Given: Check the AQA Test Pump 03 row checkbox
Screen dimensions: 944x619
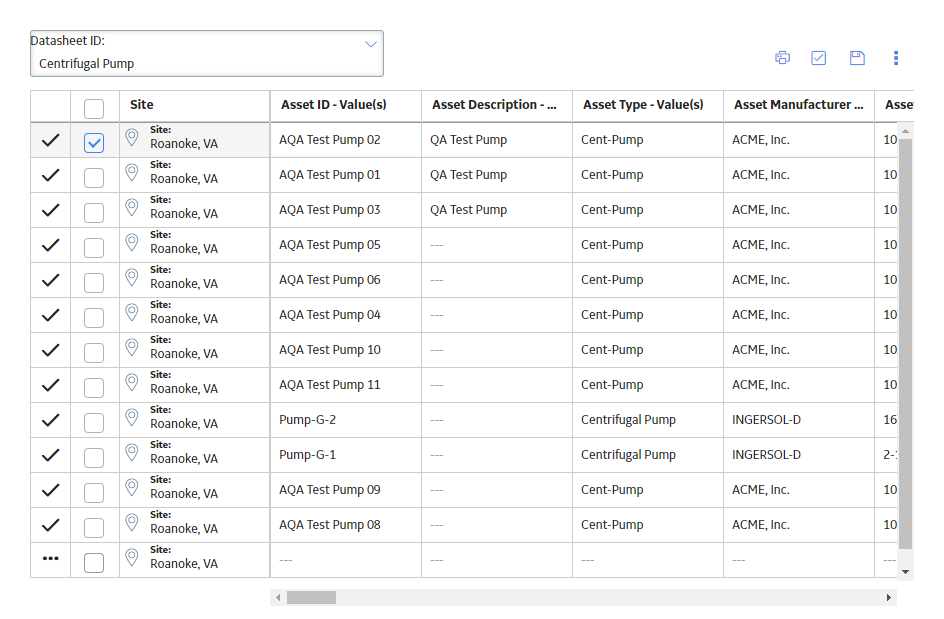Looking at the screenshot, I should click(94, 213).
